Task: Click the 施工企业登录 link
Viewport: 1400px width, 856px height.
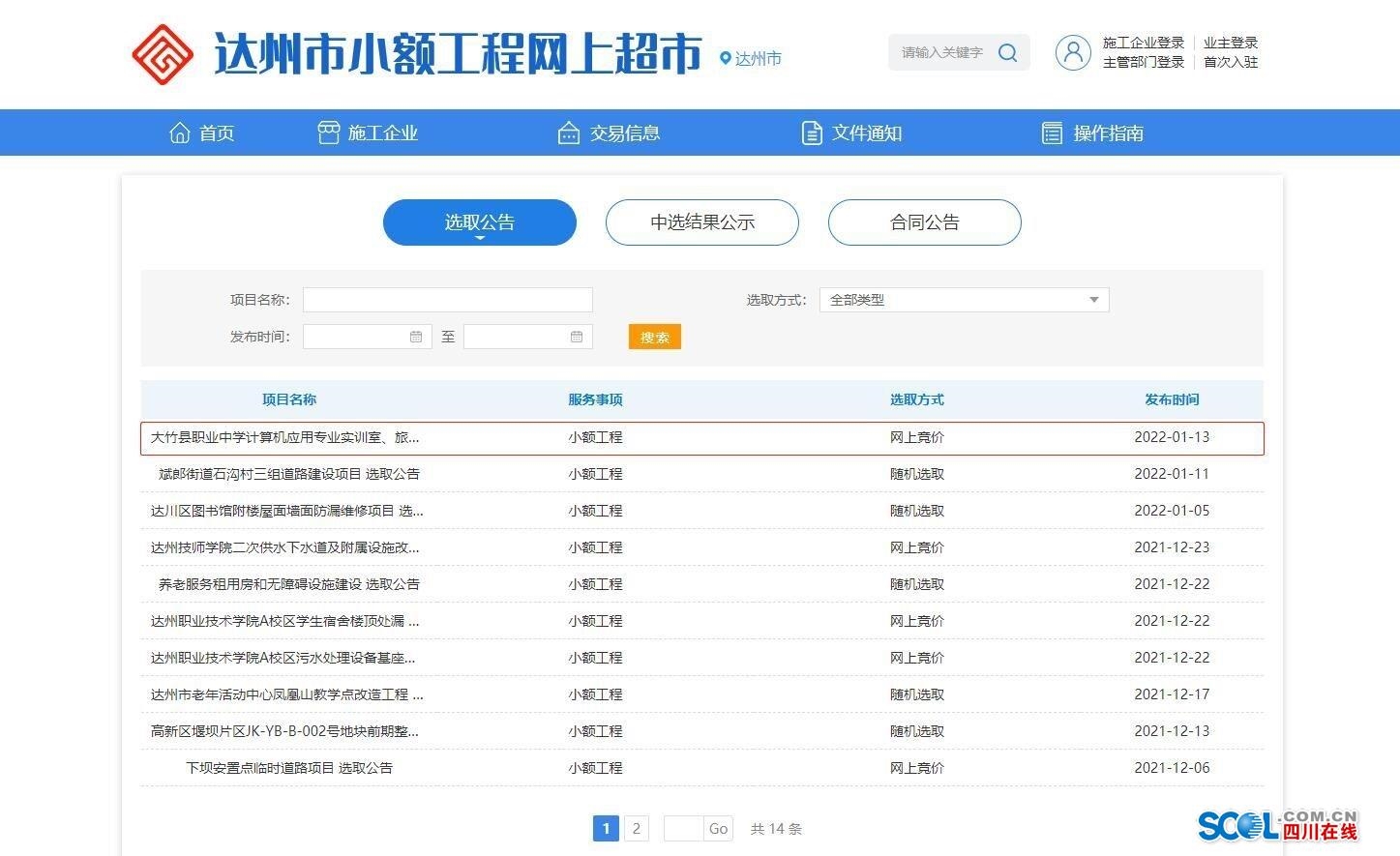Action: (x=1144, y=43)
